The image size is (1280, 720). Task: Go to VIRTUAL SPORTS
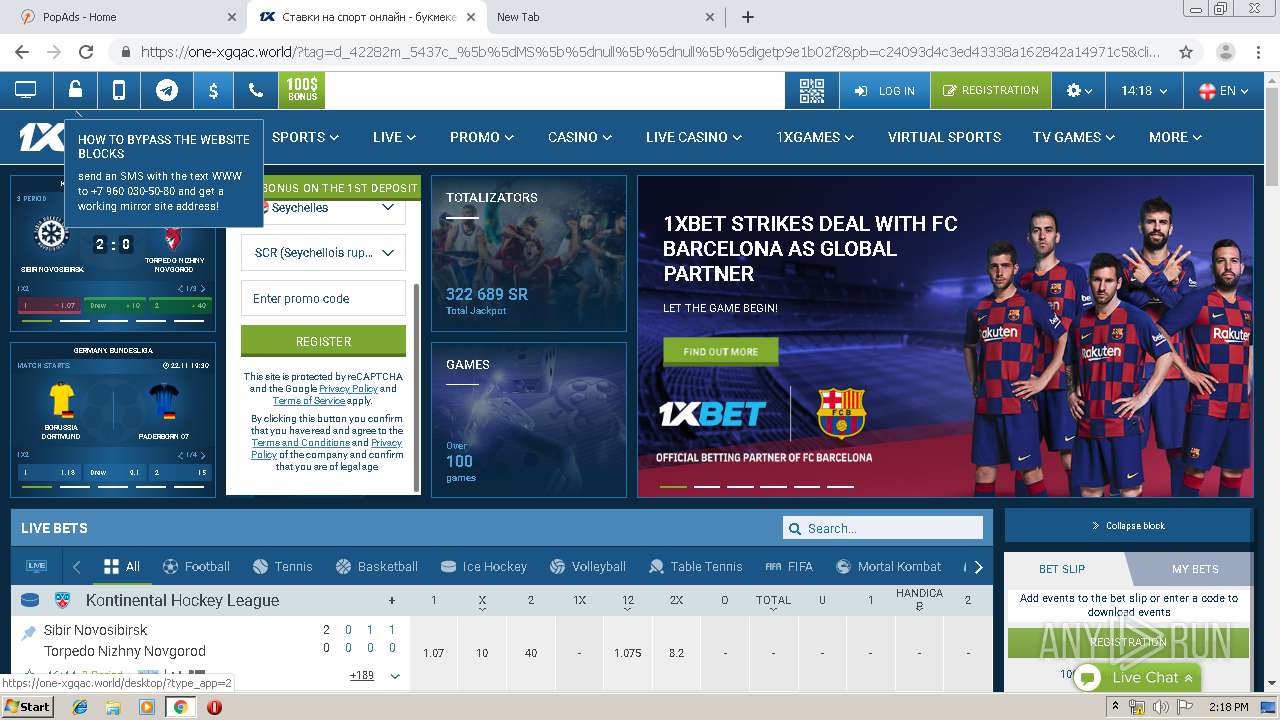coord(944,137)
